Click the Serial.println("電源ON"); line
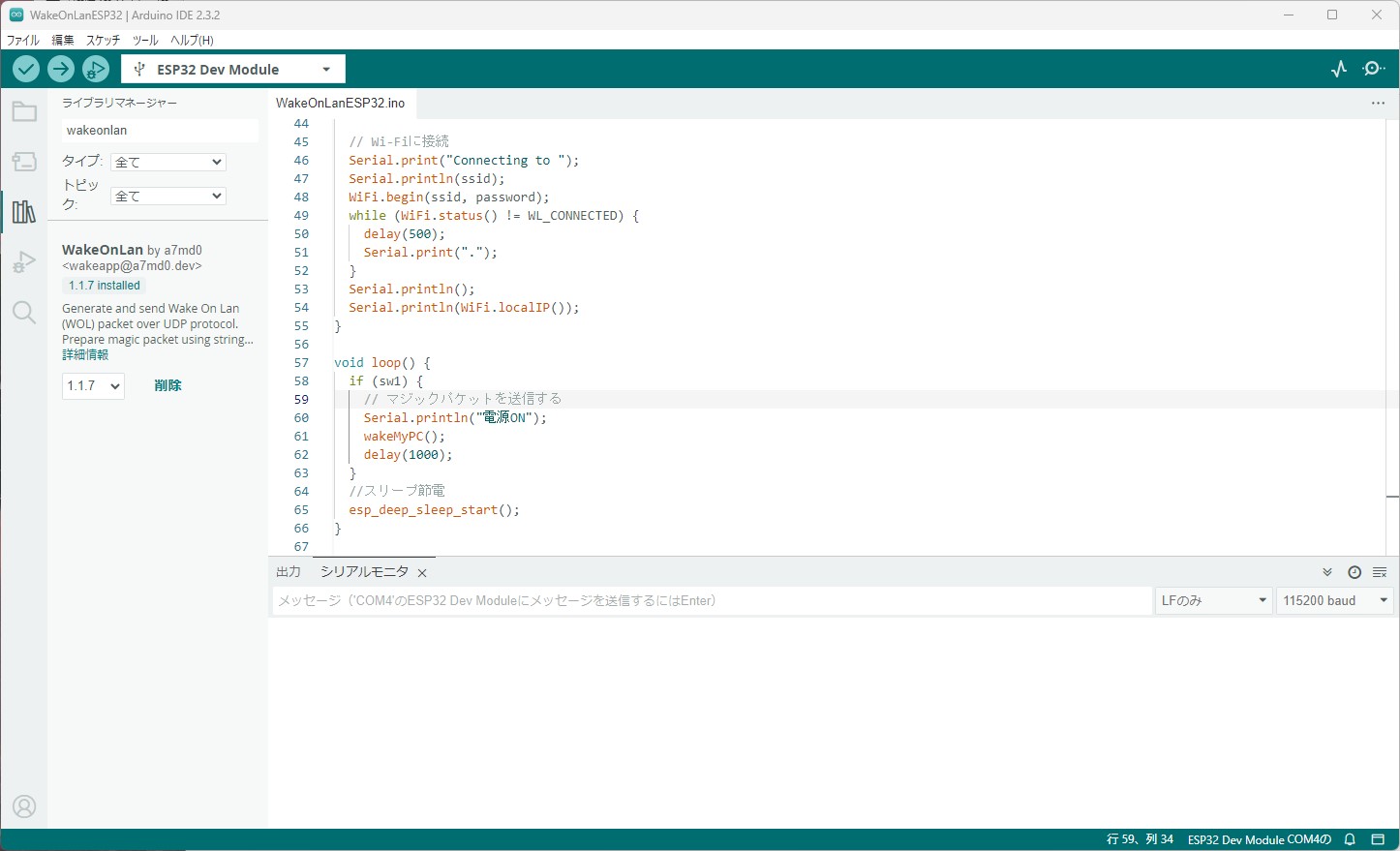 [455, 417]
